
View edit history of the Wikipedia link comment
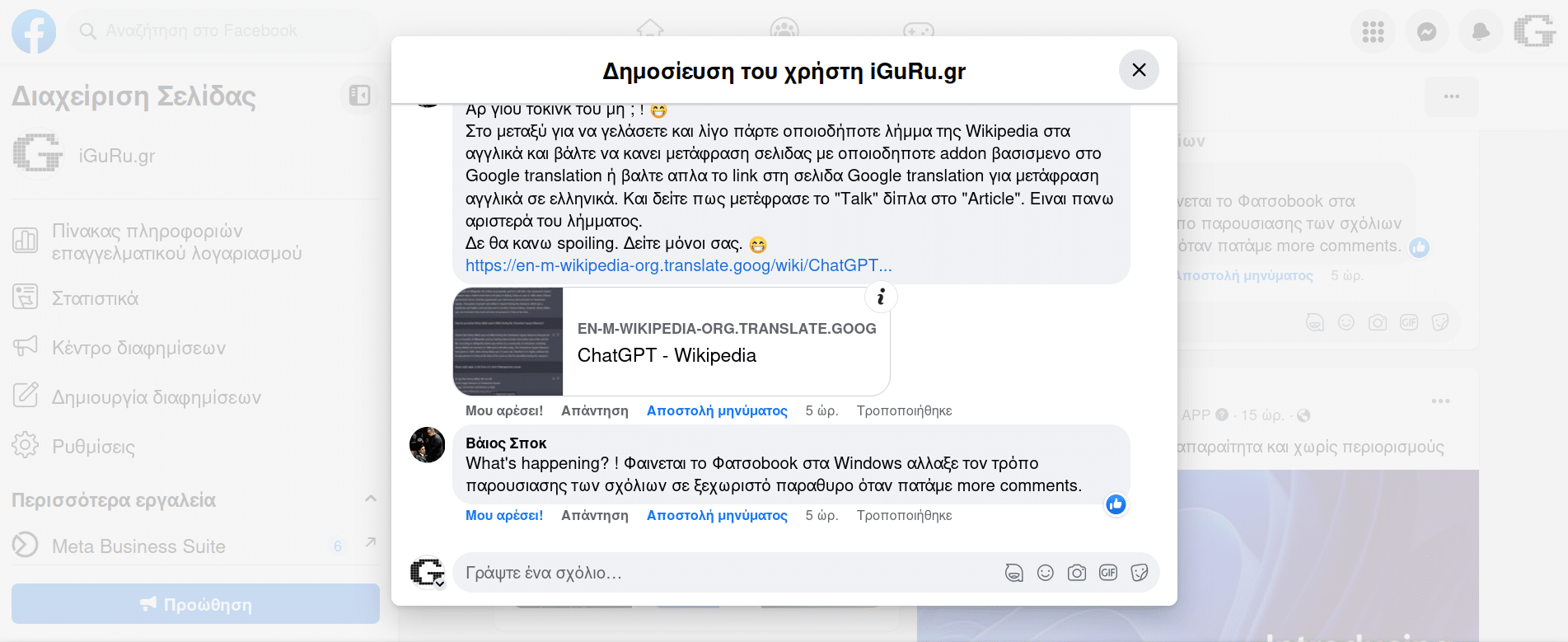(x=904, y=410)
